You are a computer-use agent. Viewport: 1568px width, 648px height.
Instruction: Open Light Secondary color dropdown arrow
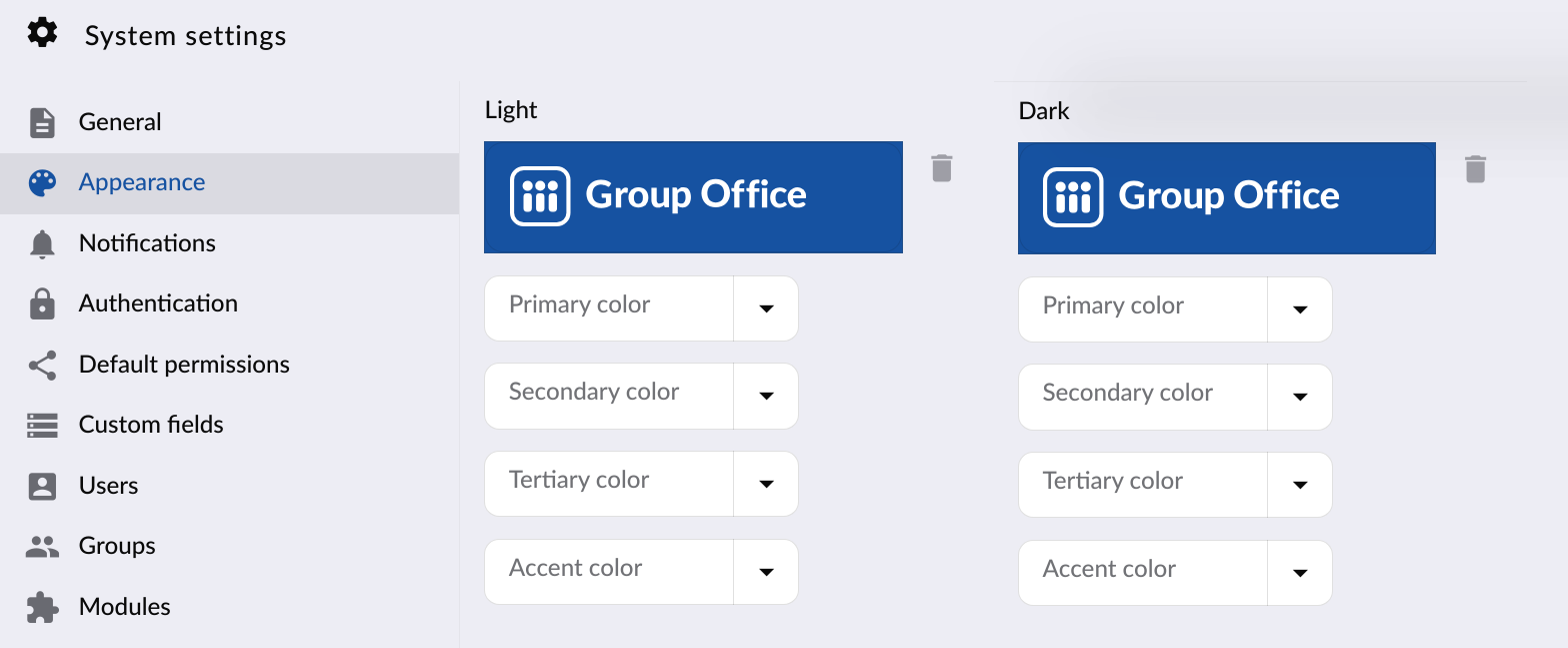click(766, 396)
